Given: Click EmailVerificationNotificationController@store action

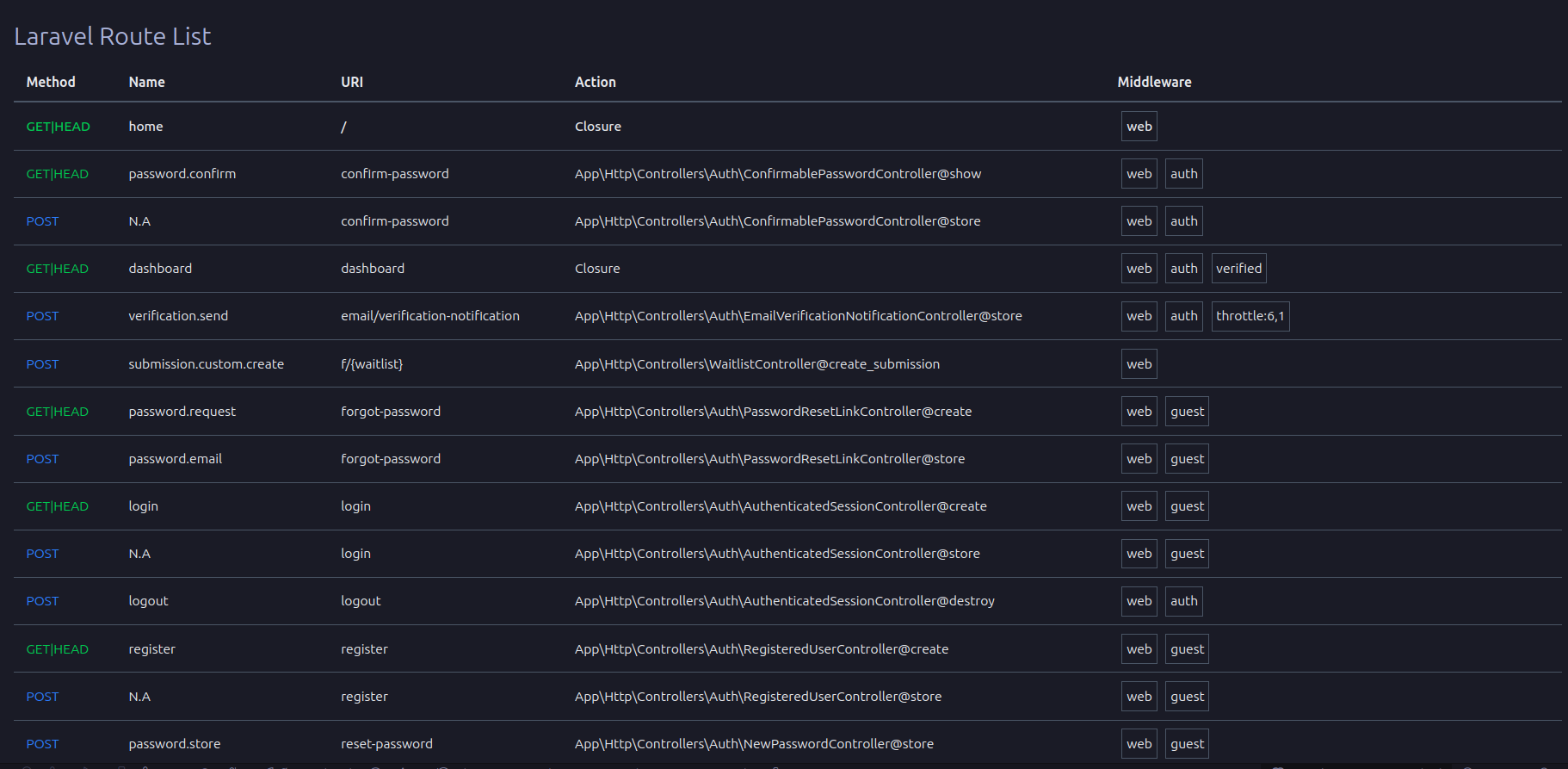Looking at the screenshot, I should [x=799, y=316].
